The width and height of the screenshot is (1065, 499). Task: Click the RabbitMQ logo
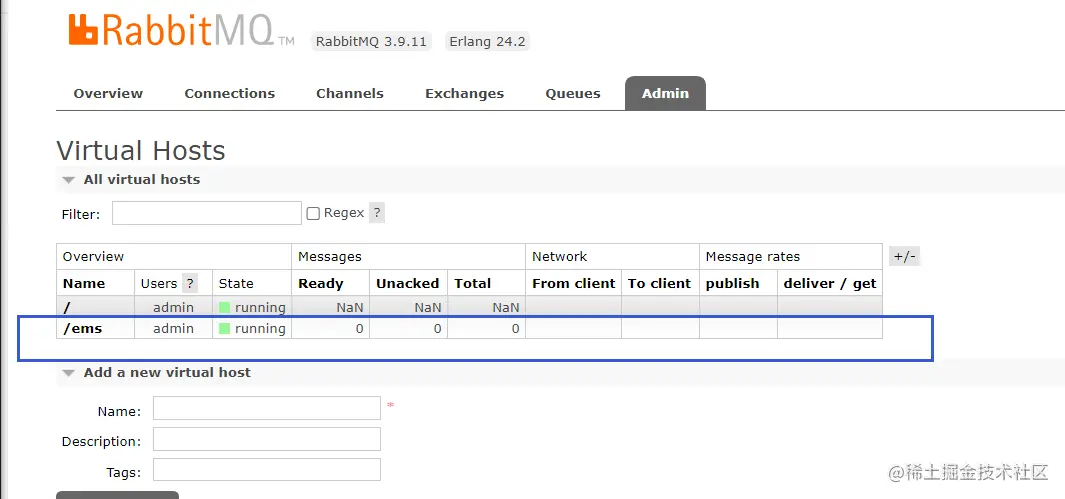pos(181,30)
